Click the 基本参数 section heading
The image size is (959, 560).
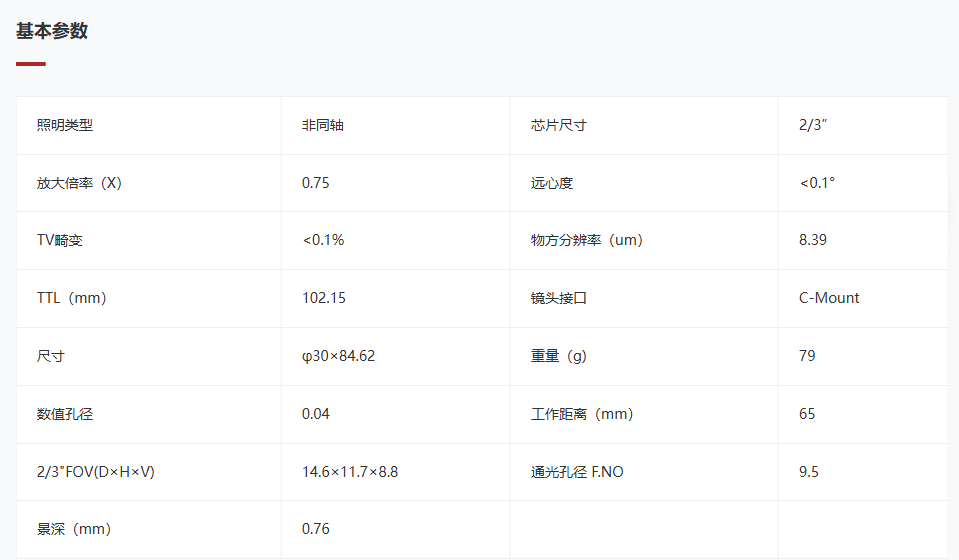[x=52, y=31]
